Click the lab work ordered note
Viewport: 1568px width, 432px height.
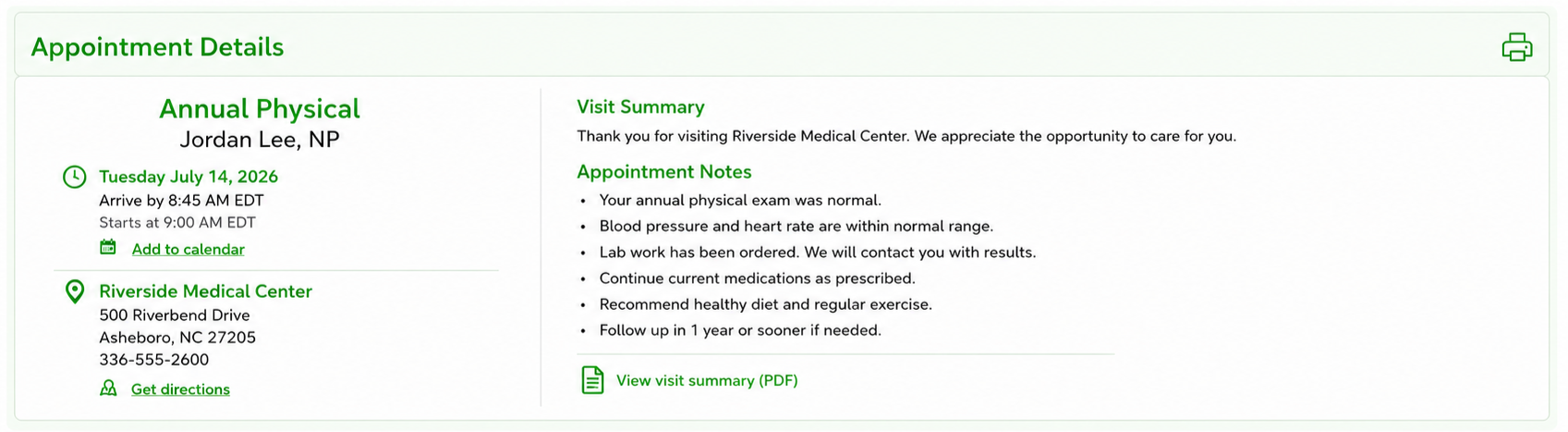(x=818, y=253)
